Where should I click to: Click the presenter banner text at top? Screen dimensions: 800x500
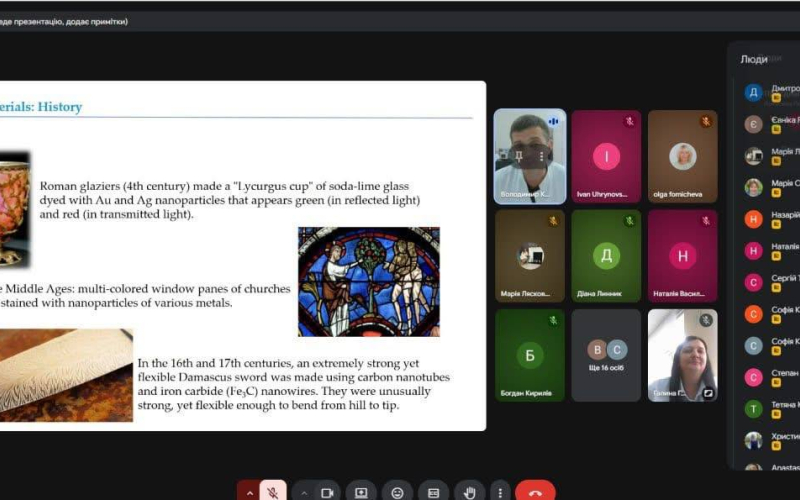pyautogui.click(x=64, y=21)
